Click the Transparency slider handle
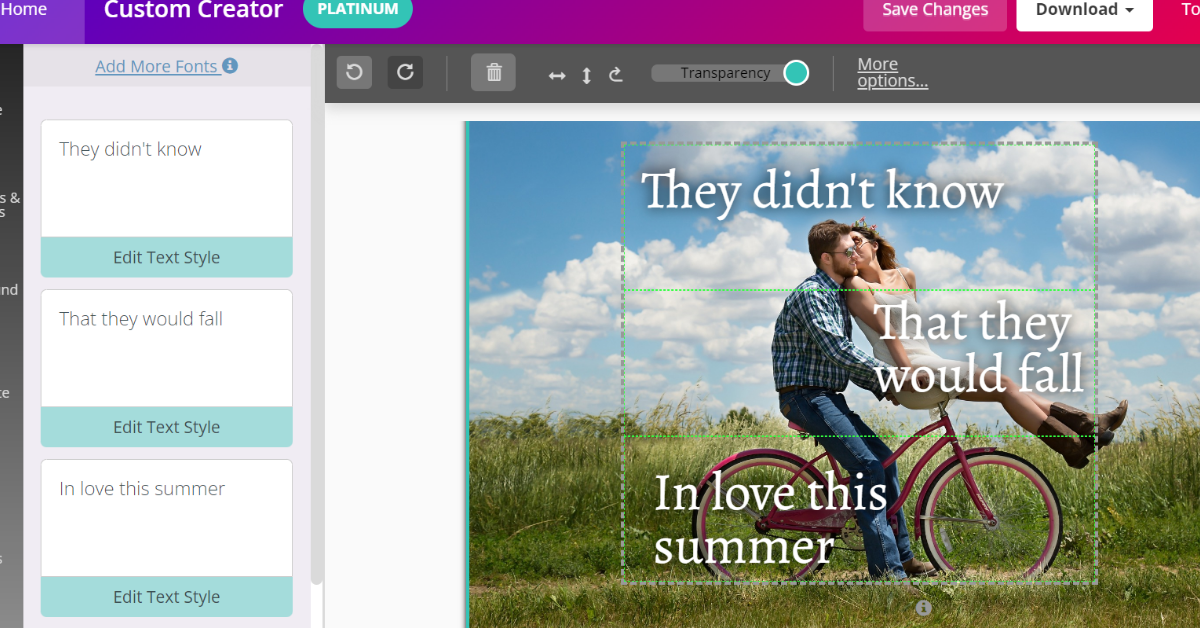This screenshot has width=1200, height=628. pos(796,73)
